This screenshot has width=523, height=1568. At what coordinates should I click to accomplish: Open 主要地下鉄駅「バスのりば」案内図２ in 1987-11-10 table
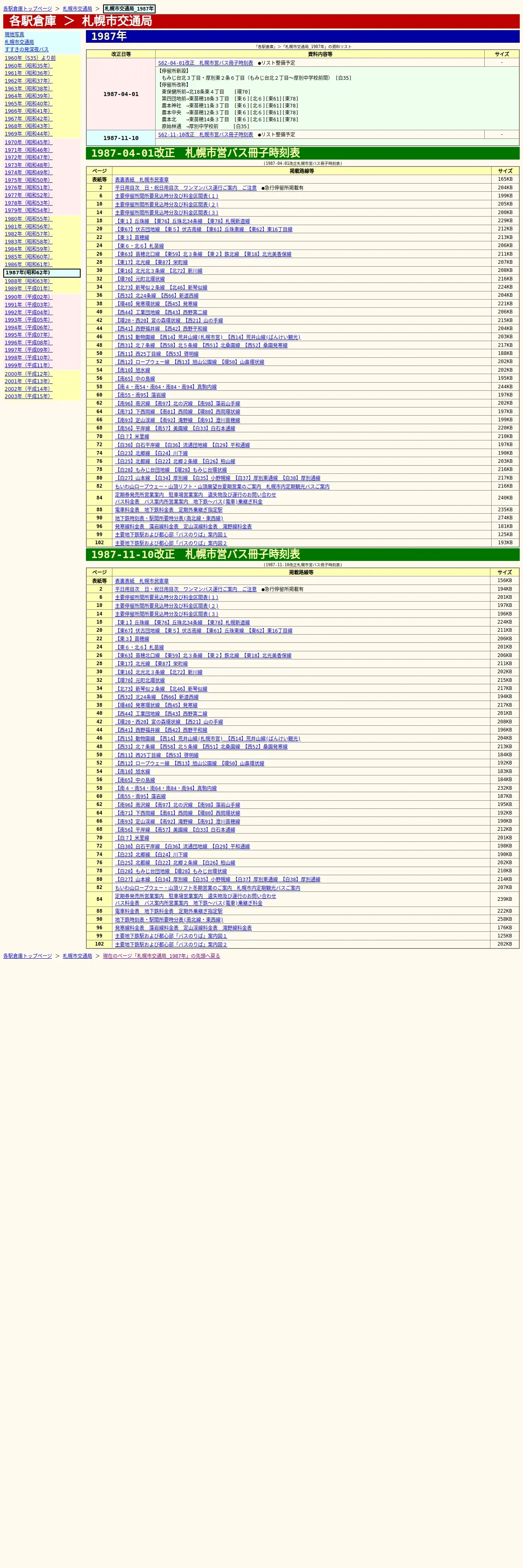click(171, 945)
